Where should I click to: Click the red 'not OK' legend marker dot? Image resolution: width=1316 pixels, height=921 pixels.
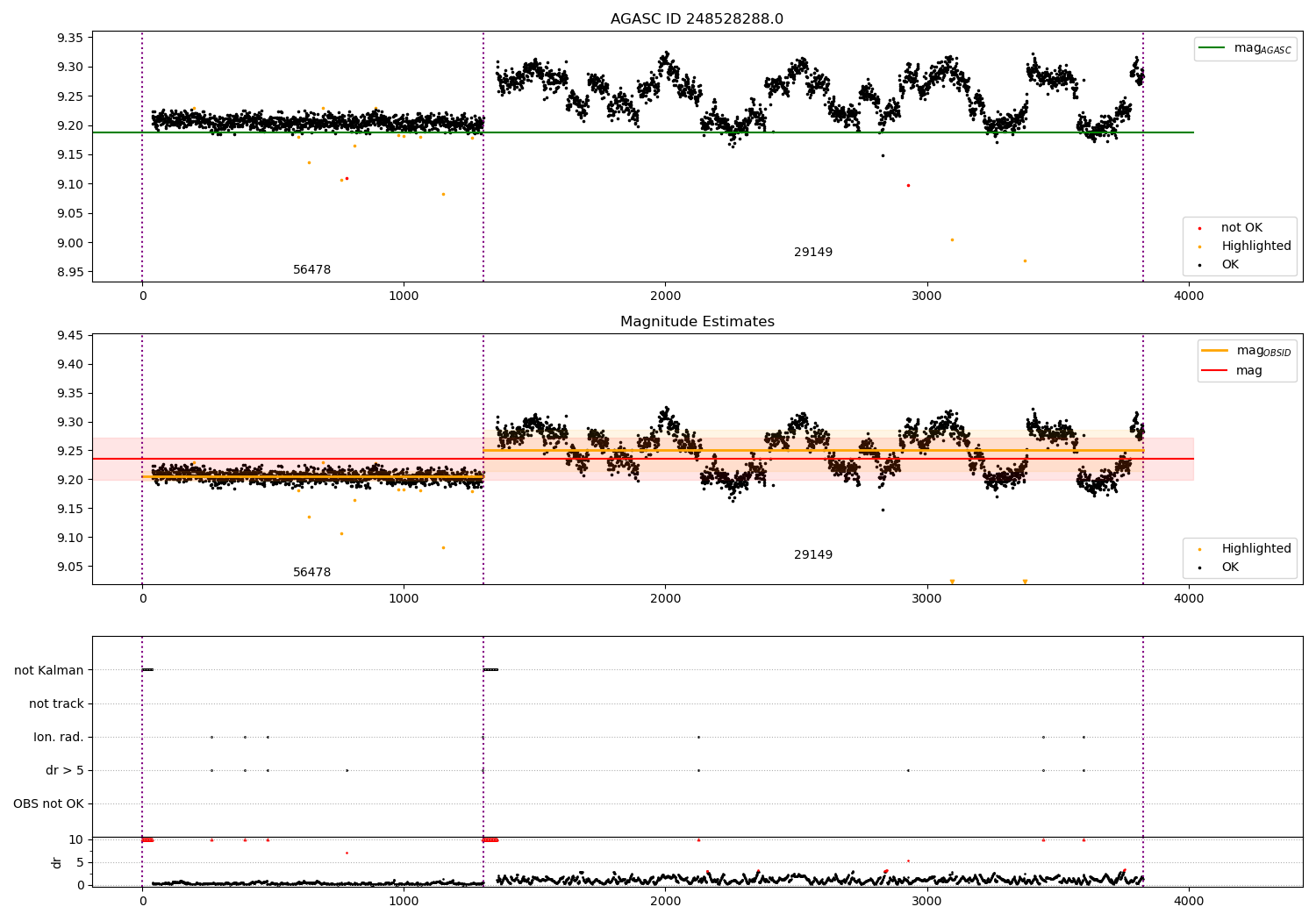[x=1199, y=228]
